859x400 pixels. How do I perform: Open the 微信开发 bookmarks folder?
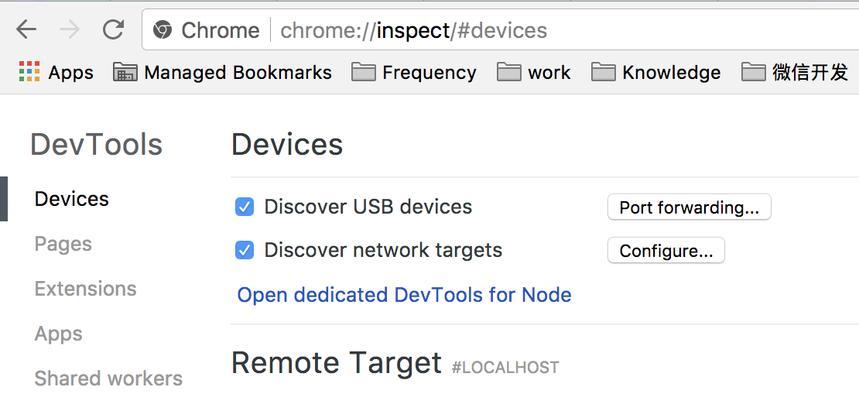pos(794,72)
